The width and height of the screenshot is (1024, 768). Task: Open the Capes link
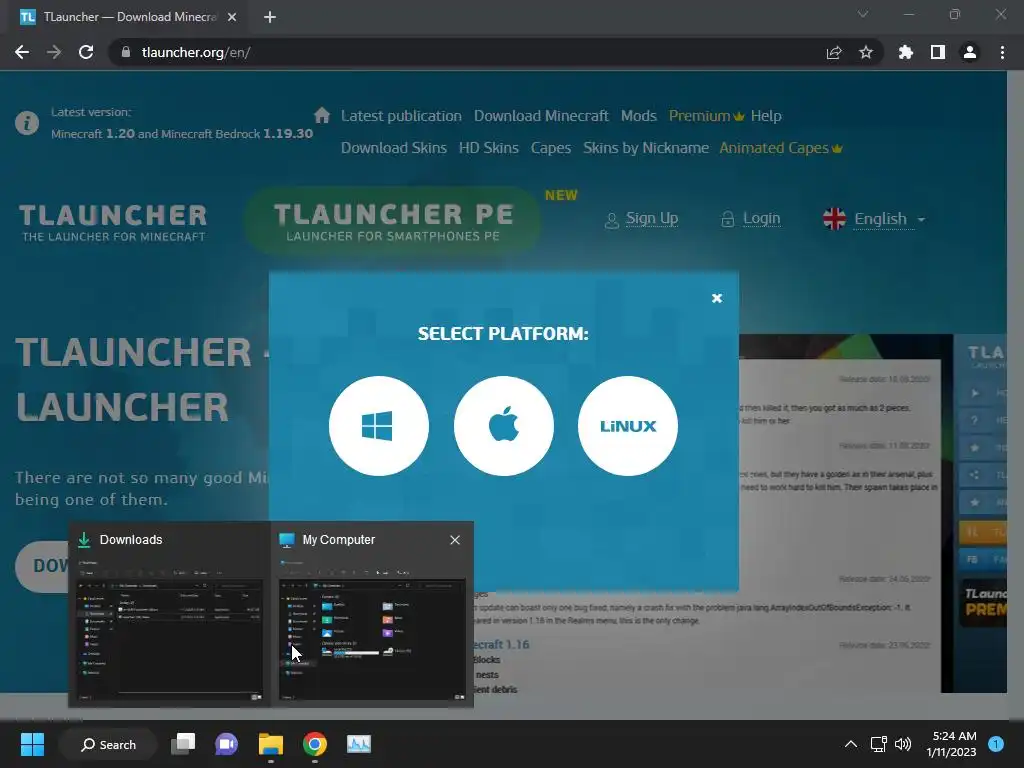click(551, 148)
